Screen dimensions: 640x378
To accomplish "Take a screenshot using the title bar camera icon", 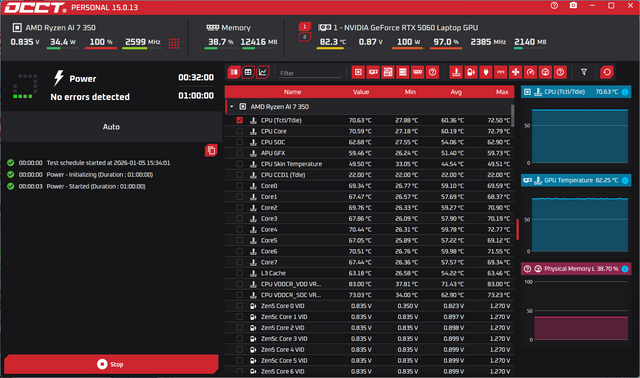I will (573, 6).
